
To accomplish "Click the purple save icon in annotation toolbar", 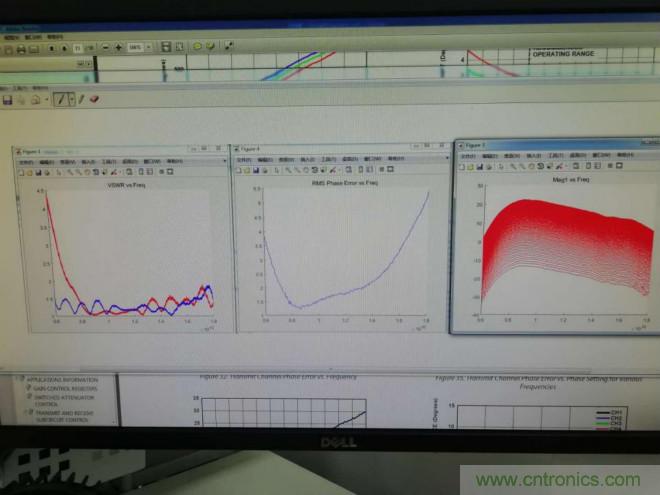I will (x=8, y=100).
